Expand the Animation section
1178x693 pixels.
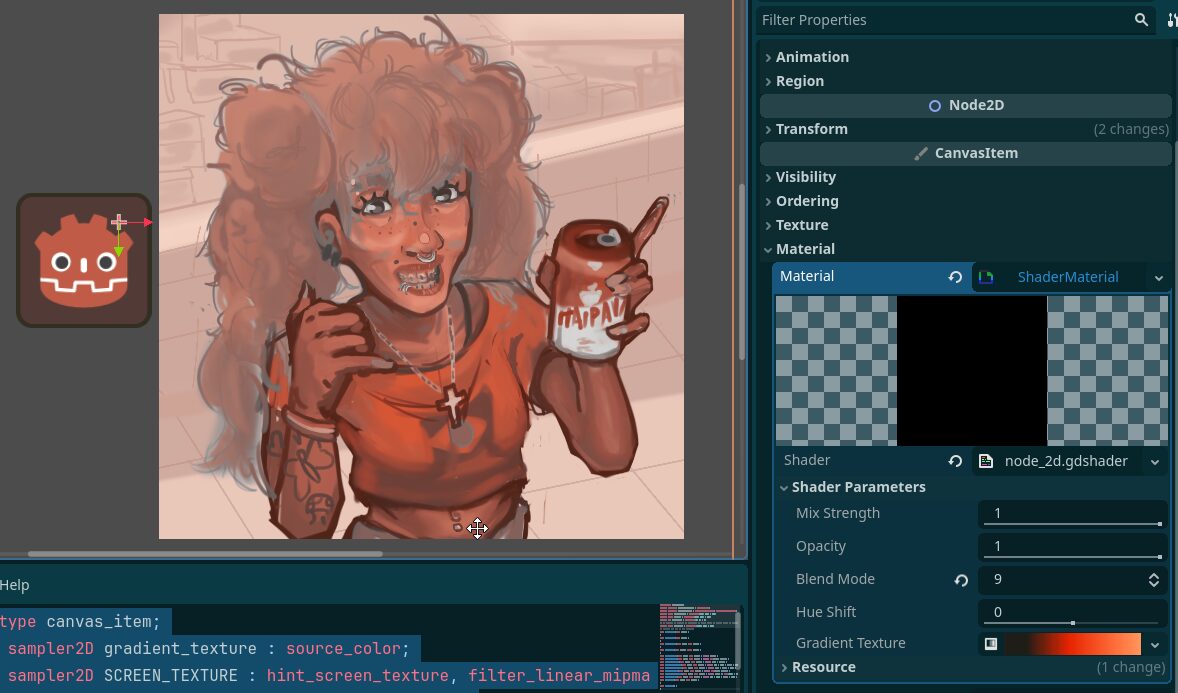(768, 57)
